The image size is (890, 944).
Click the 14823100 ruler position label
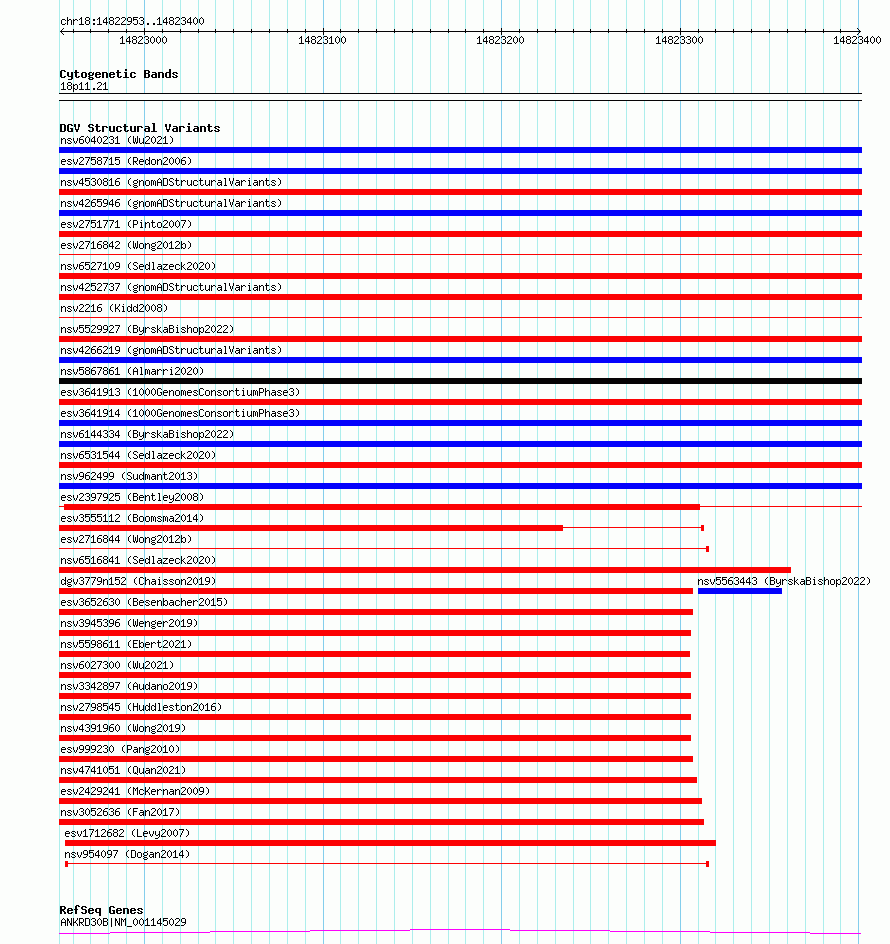tap(322, 40)
